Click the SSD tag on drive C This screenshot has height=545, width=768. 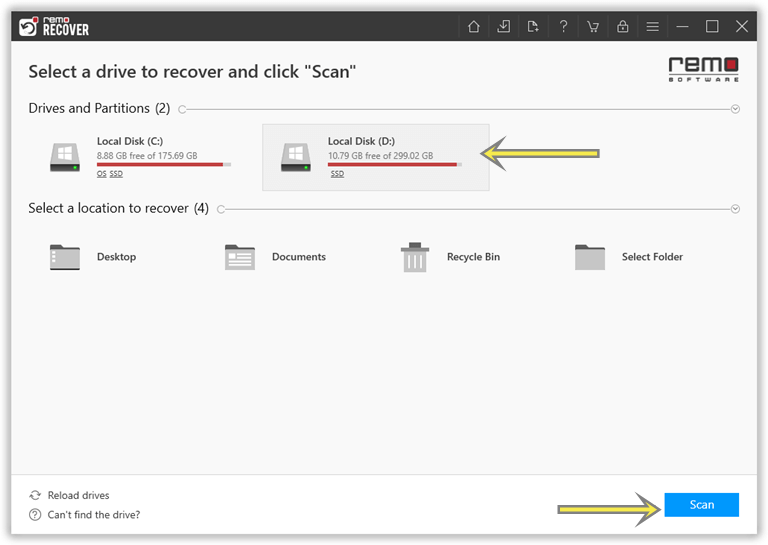[116, 174]
